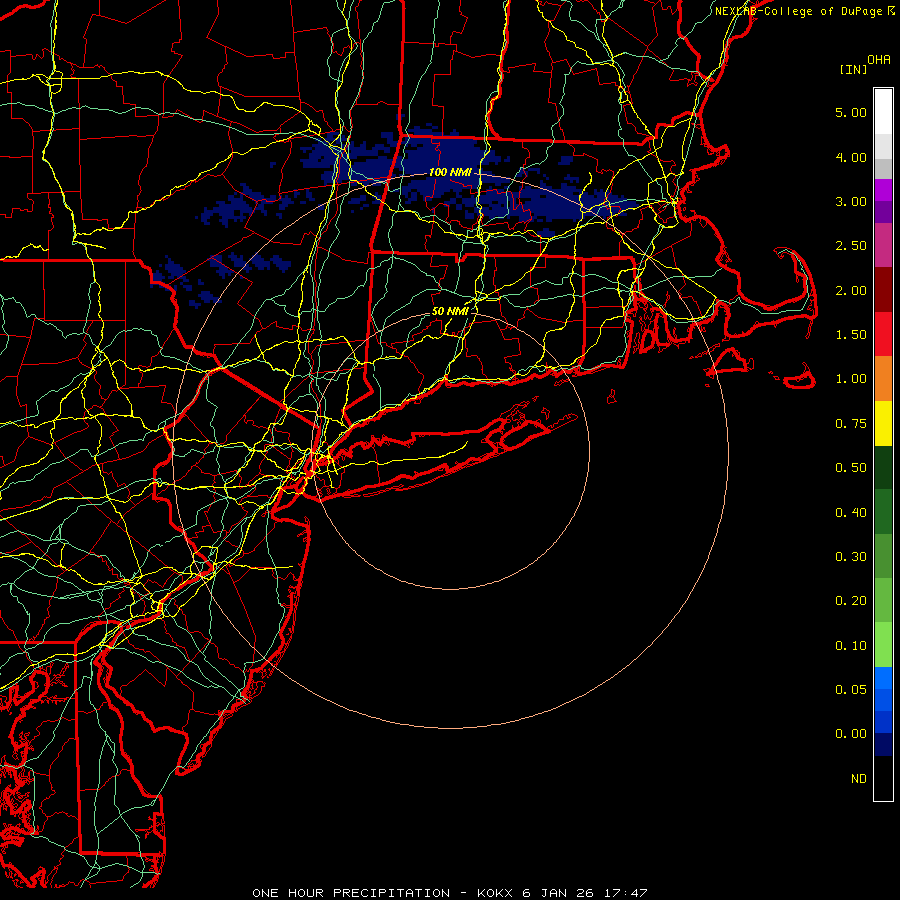The image size is (900, 900).
Task: Click the 0.30 legend value
Action: [851, 557]
